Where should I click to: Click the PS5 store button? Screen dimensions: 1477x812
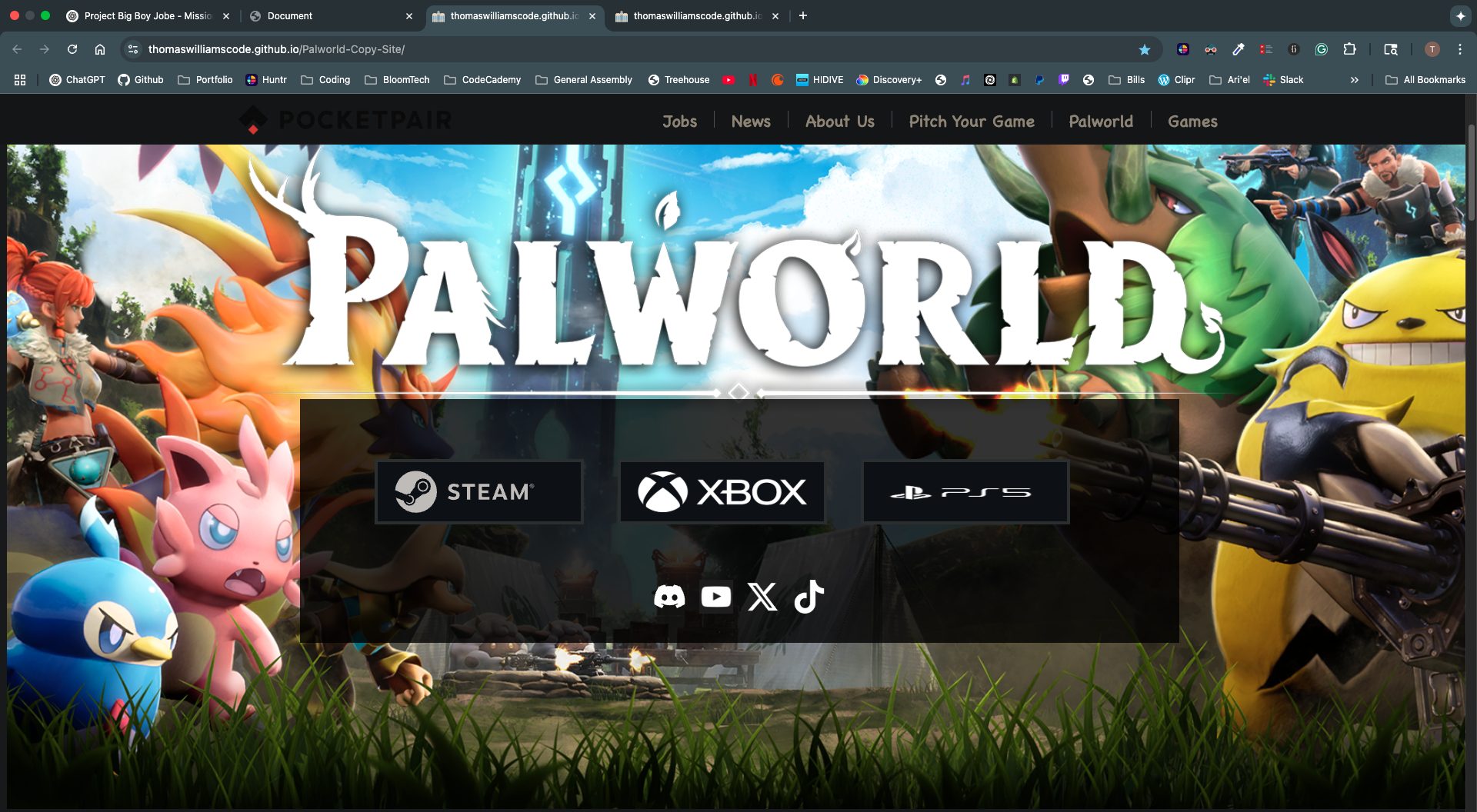tap(965, 492)
